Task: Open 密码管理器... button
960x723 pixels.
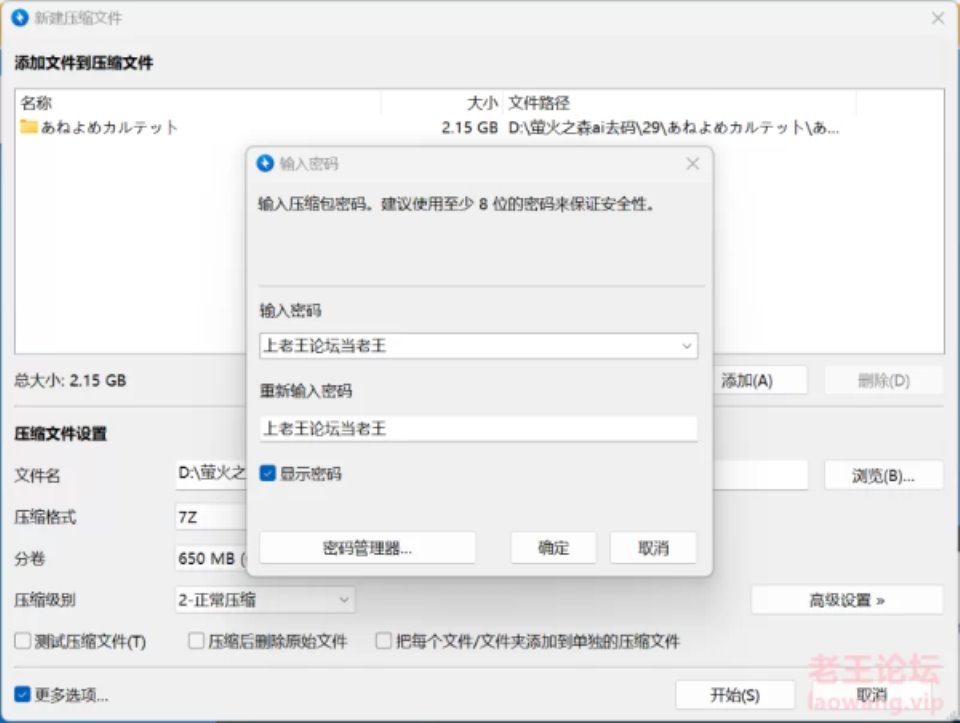Action: 367,548
